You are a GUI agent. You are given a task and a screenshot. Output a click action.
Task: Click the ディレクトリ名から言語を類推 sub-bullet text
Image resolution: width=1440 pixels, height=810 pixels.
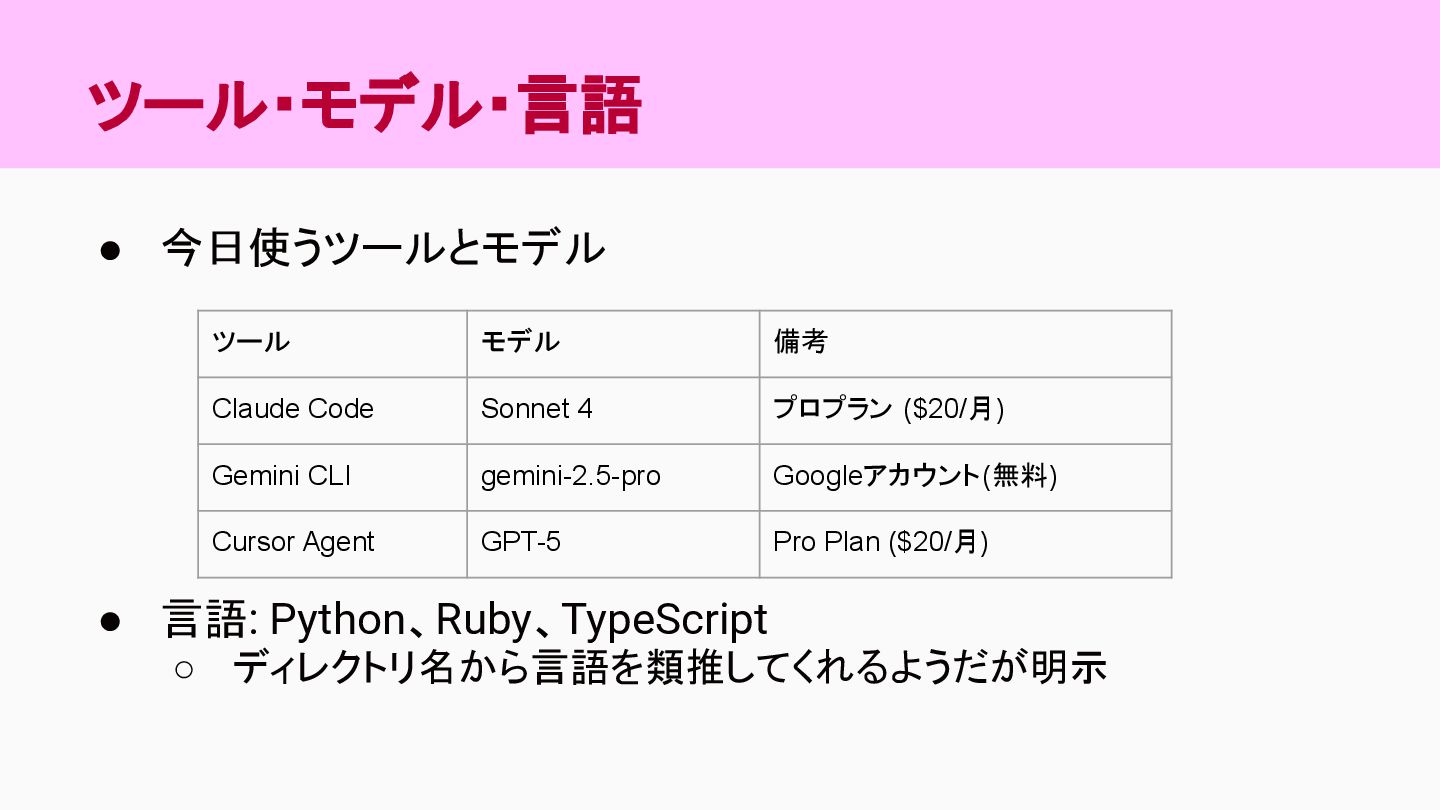pyautogui.click(x=669, y=668)
